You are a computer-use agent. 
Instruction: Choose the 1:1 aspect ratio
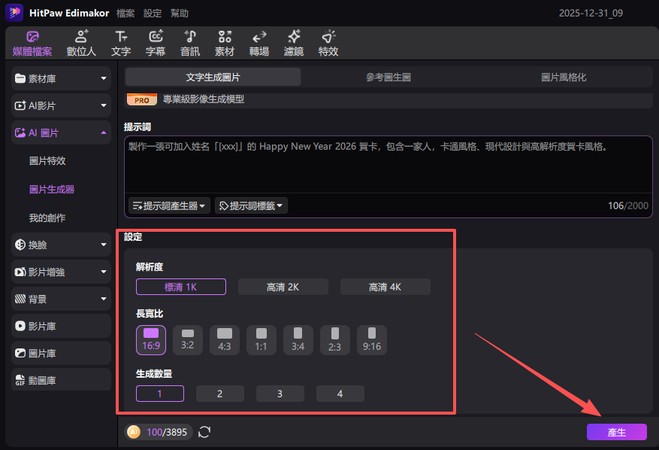click(261, 340)
